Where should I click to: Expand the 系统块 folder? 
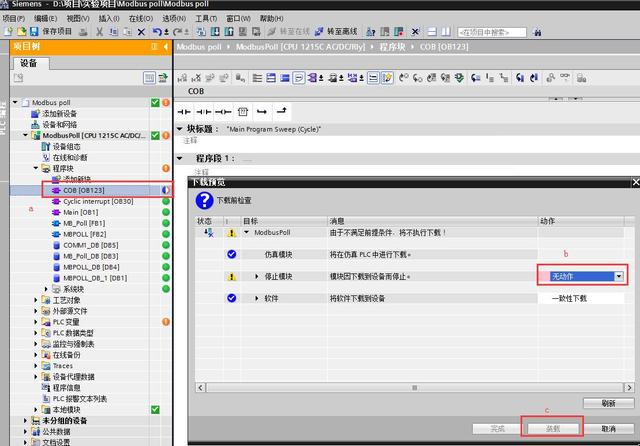coord(46,289)
